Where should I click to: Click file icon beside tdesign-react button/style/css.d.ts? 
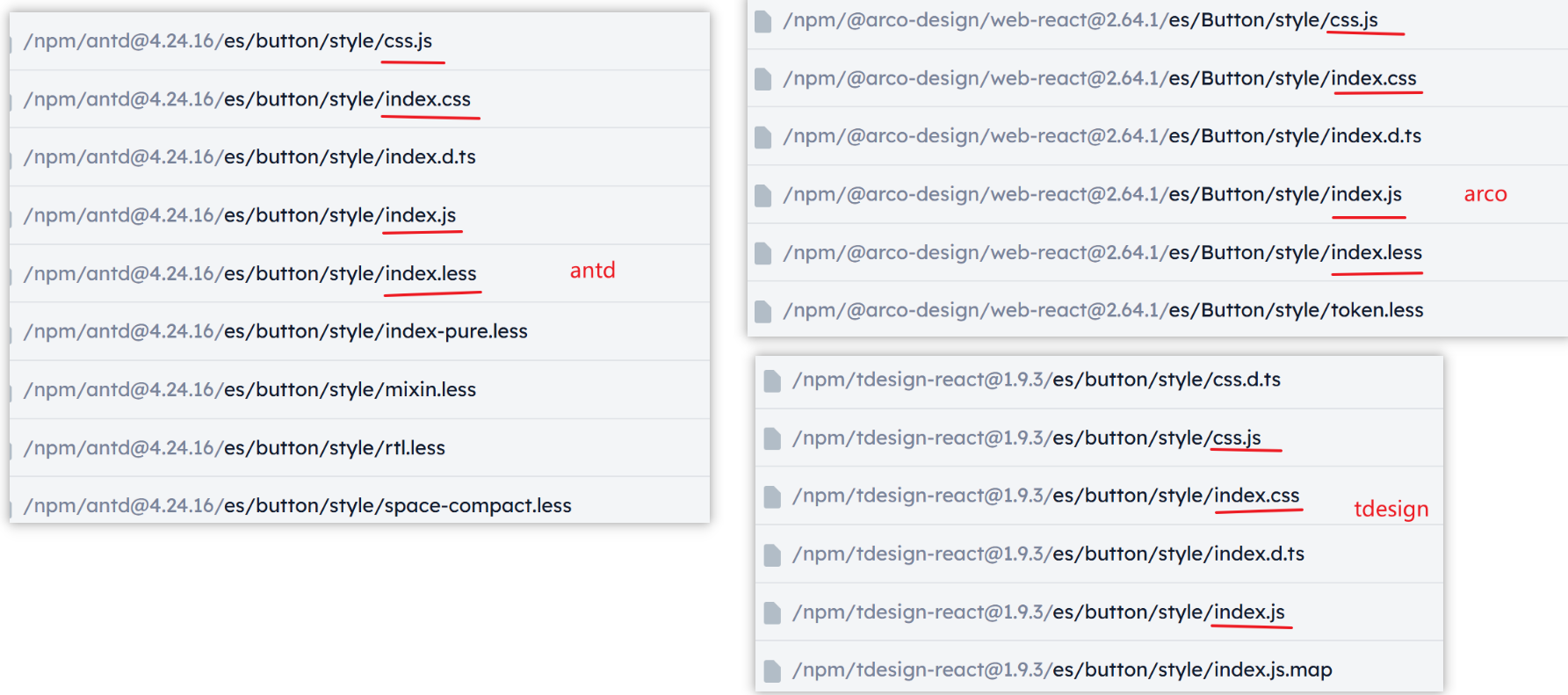point(772,380)
